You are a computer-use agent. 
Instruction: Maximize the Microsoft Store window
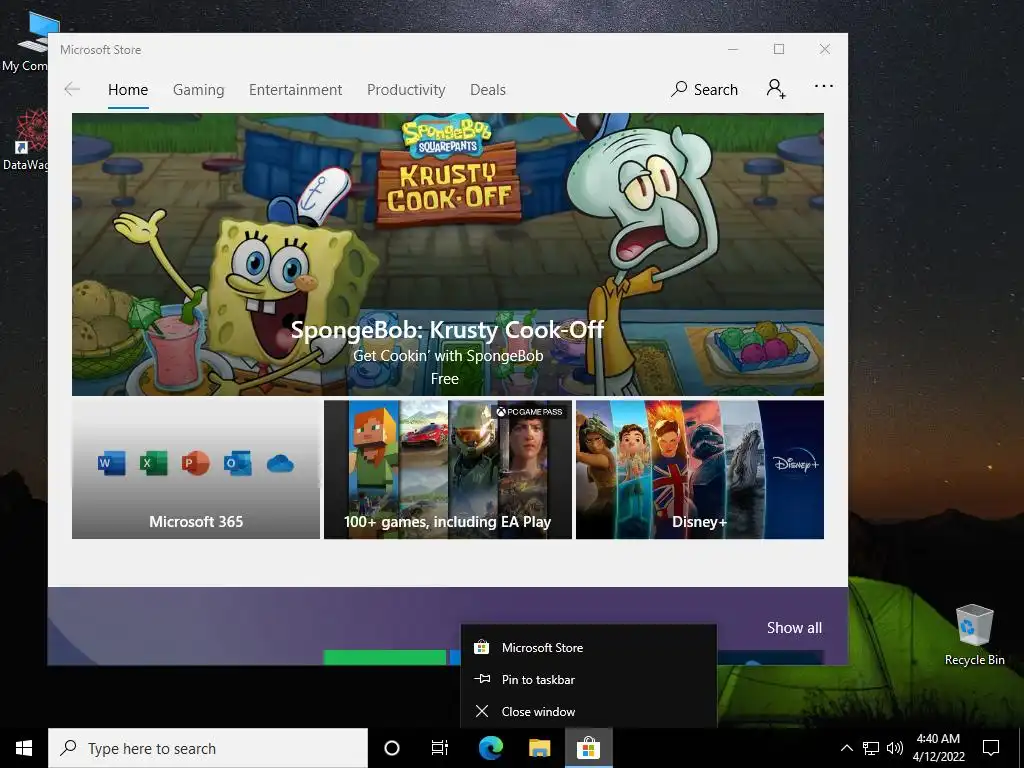tap(779, 50)
